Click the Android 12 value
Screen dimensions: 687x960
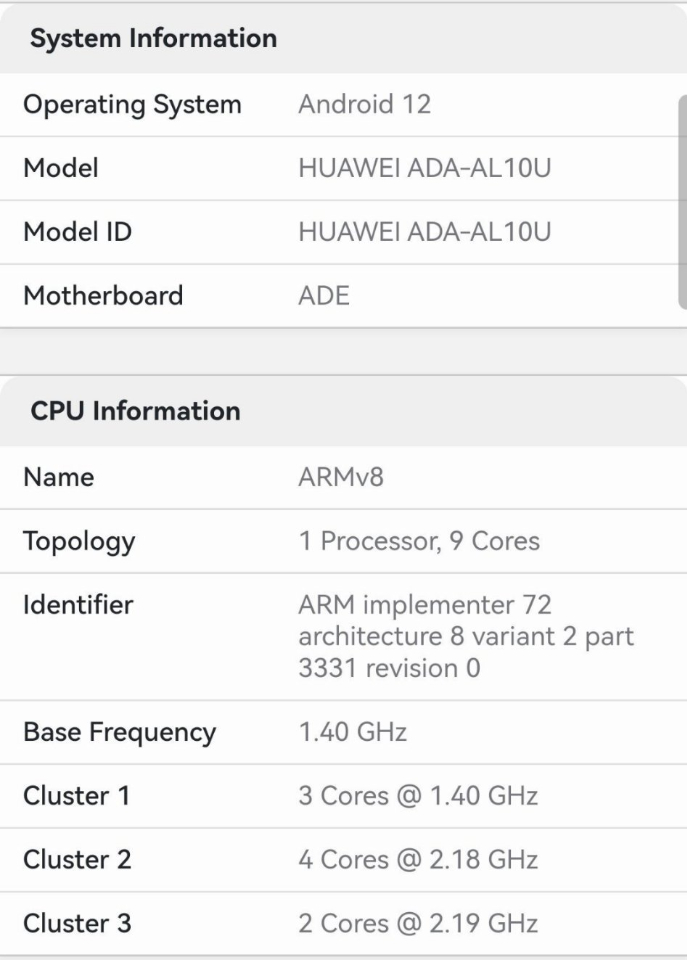pos(364,104)
